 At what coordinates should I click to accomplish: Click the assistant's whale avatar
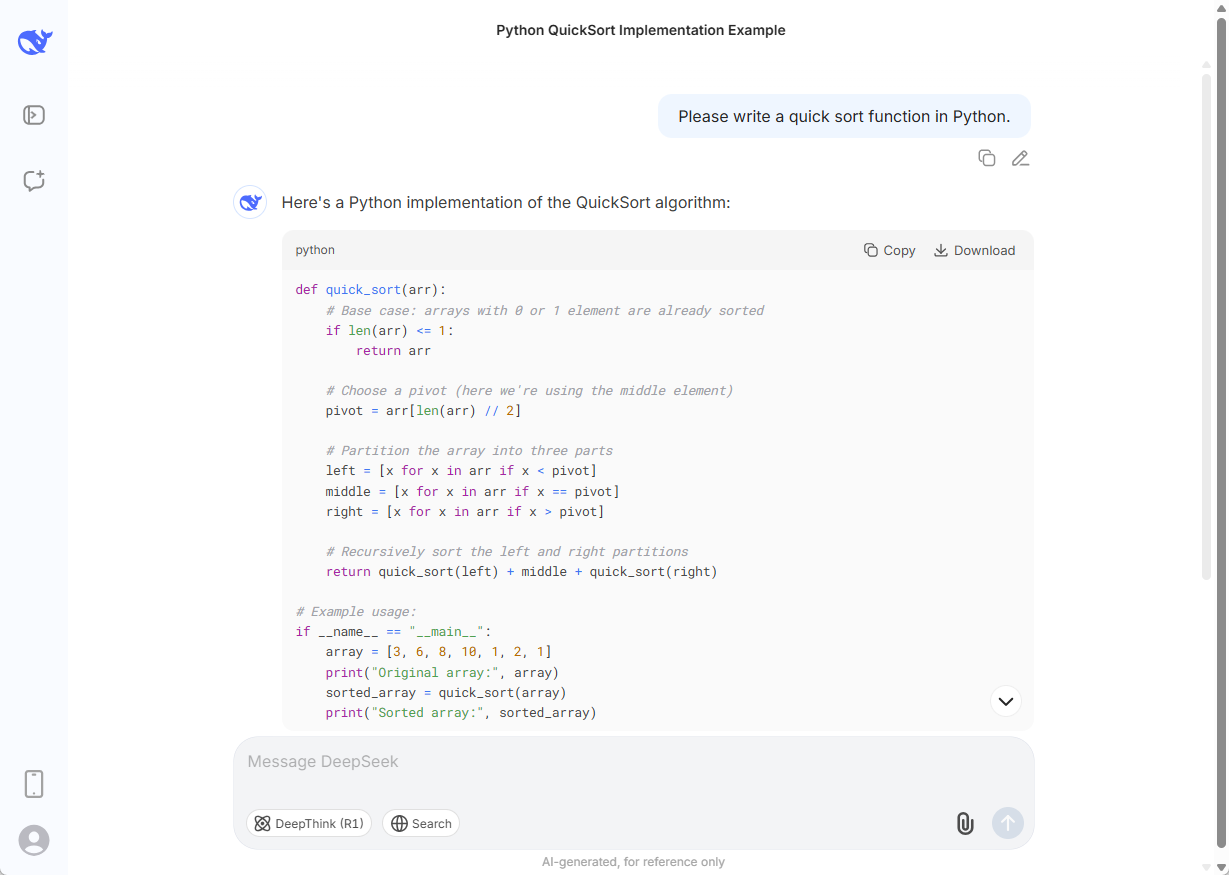pos(250,202)
